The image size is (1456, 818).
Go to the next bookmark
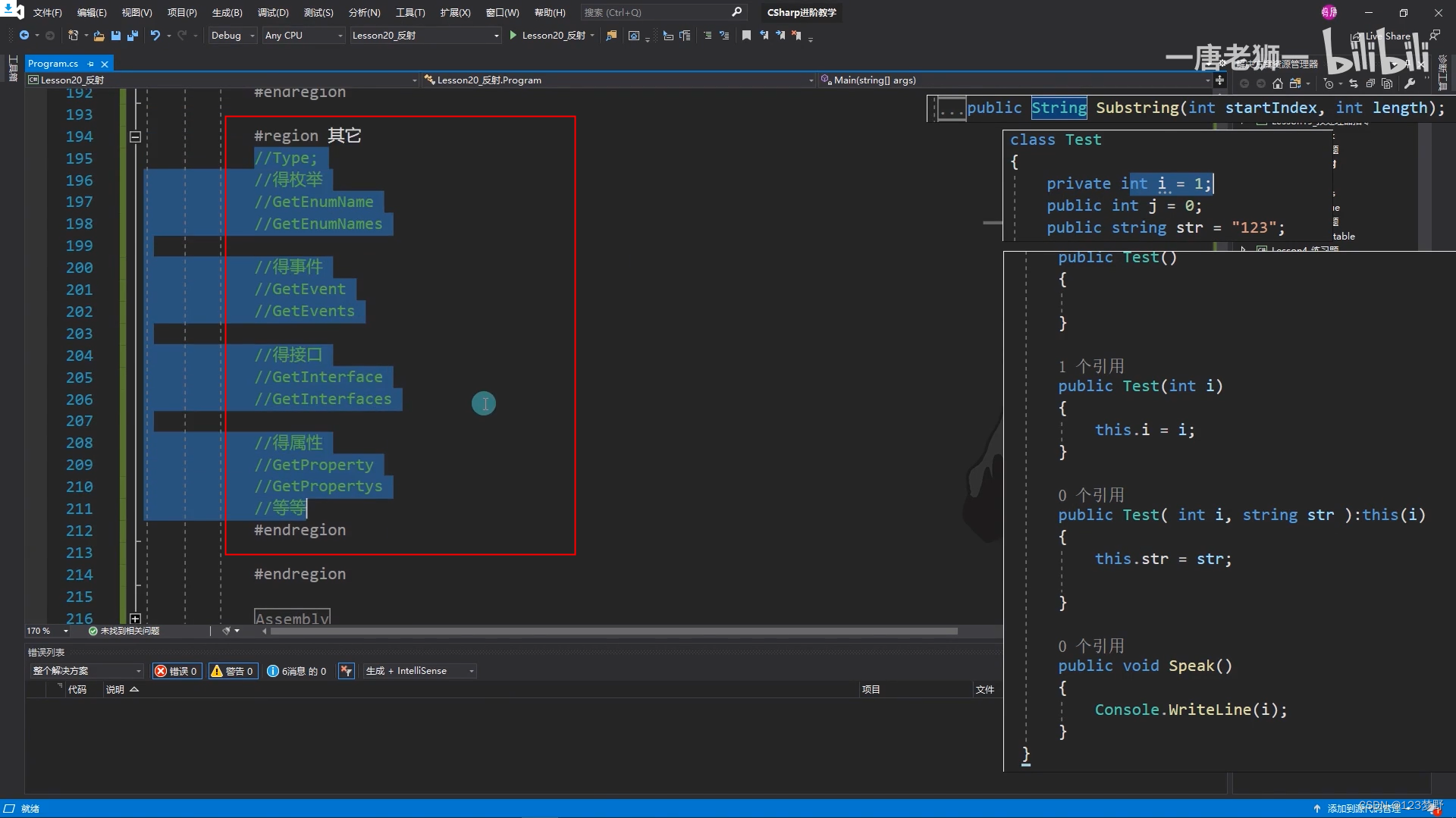780,36
